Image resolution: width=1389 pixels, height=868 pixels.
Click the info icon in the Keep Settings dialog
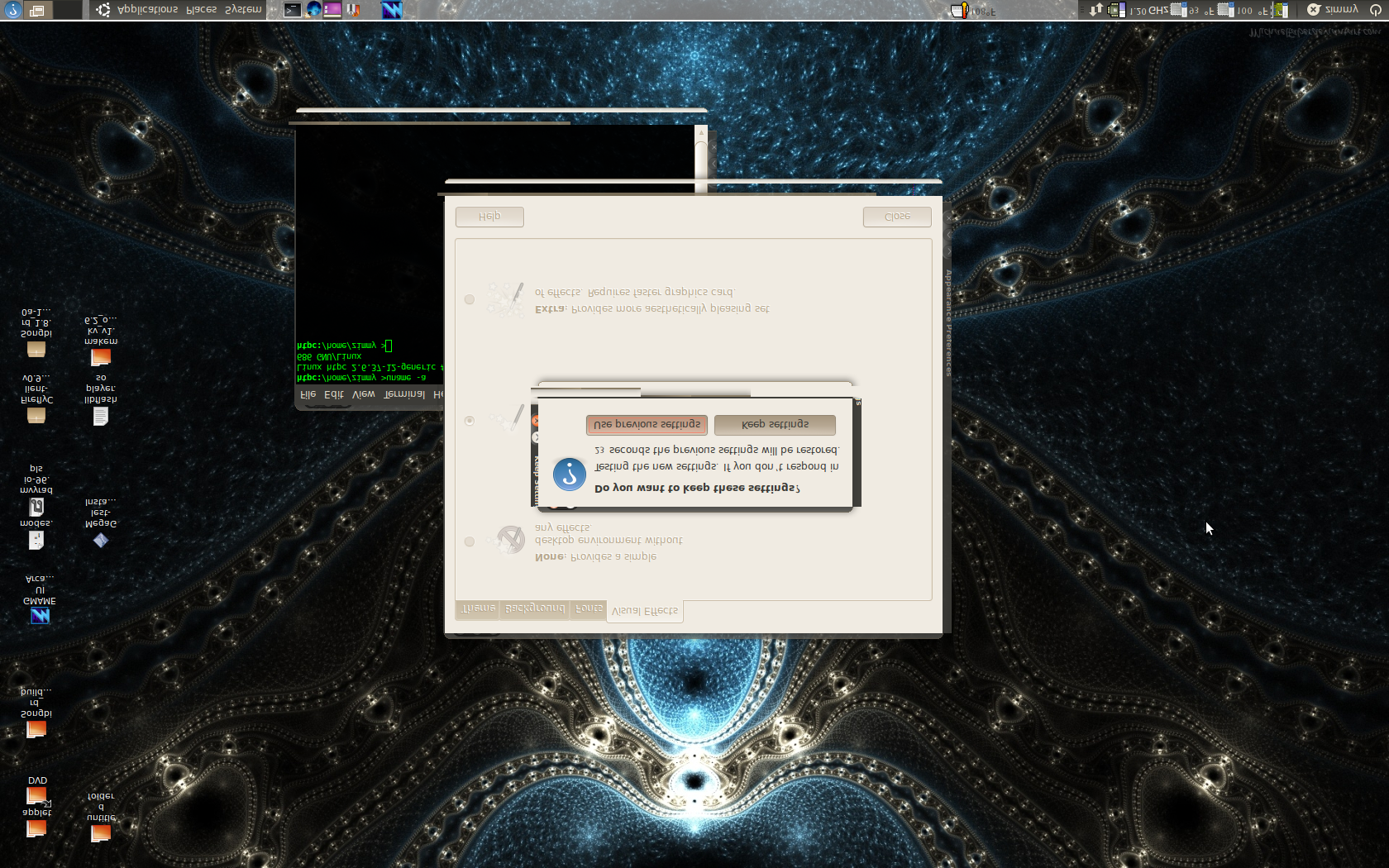569,475
